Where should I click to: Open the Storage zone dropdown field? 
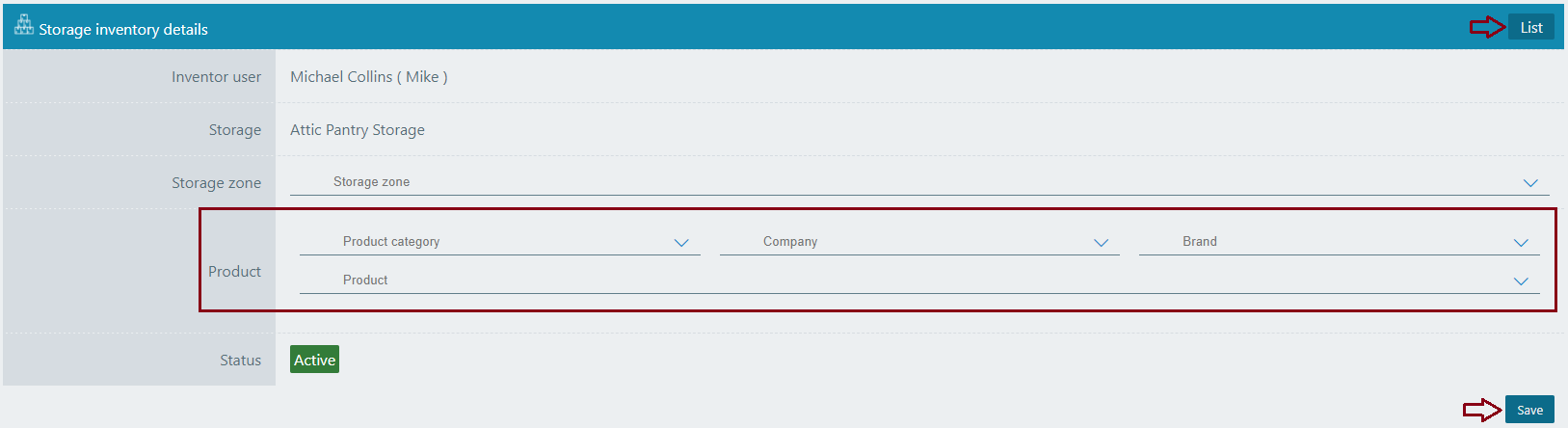(906, 182)
